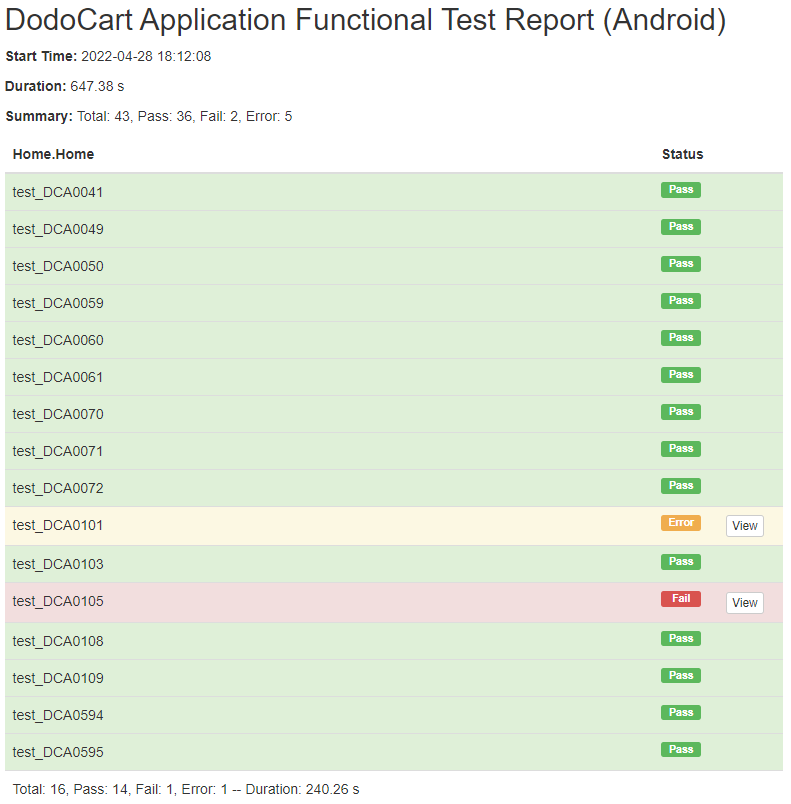Screen dimensions: 791x804
Task: Click Pass badge for test_DCA0041
Action: [680, 190]
